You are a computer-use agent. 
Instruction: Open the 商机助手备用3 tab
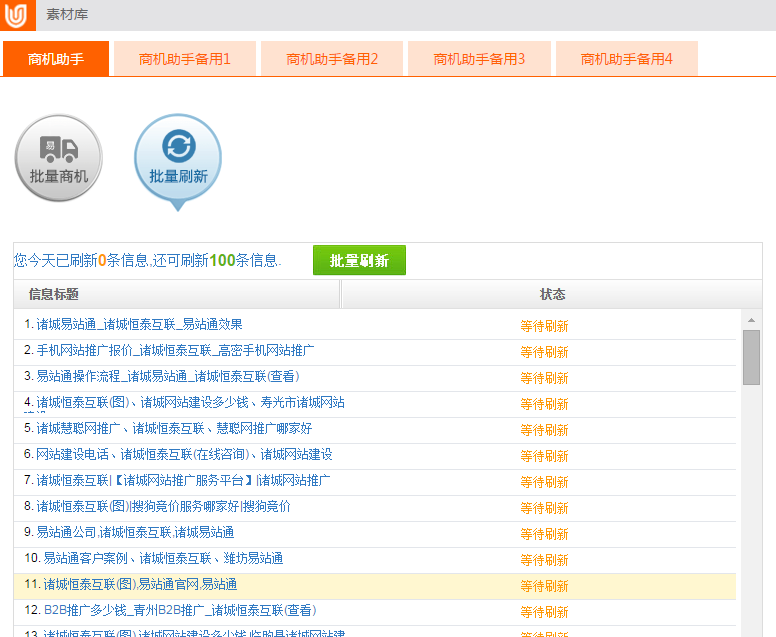coord(479,59)
